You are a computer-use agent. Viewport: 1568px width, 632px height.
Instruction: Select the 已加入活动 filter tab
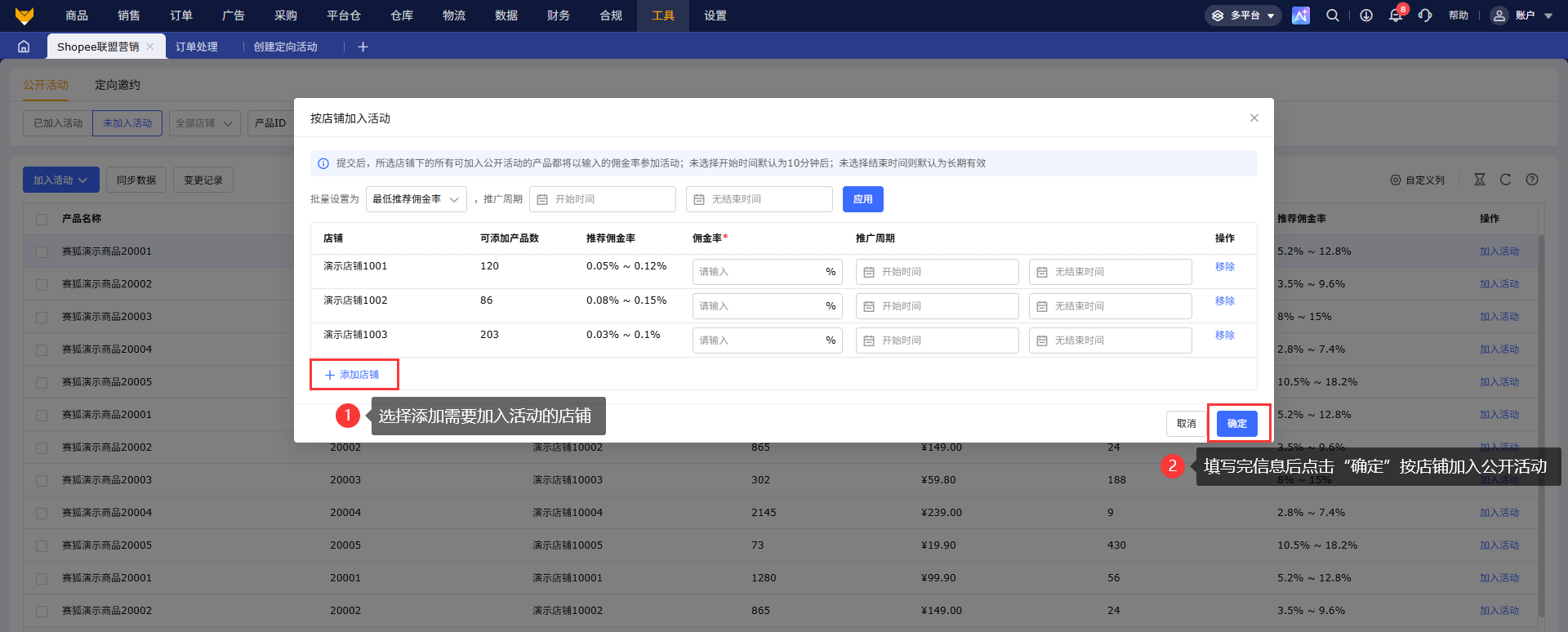[x=58, y=123]
